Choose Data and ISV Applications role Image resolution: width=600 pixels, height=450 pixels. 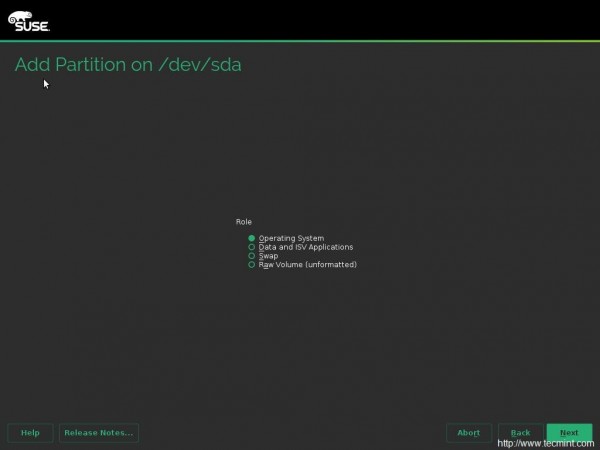(300, 247)
